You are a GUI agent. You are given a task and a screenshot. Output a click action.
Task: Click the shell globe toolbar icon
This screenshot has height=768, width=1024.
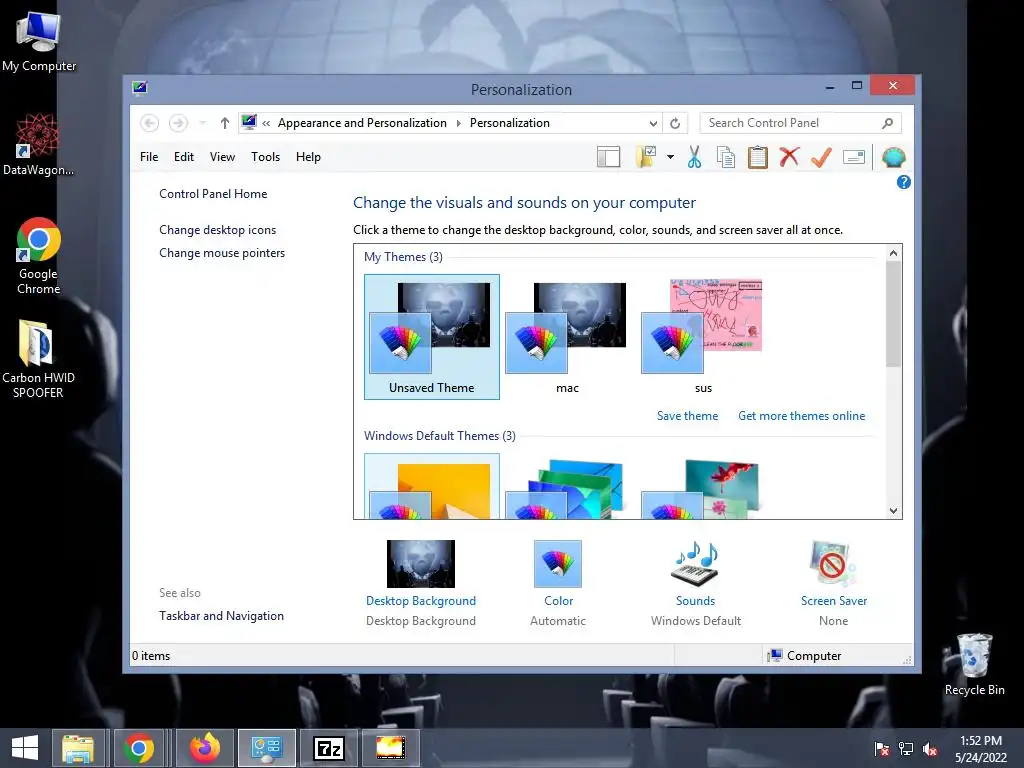point(893,157)
